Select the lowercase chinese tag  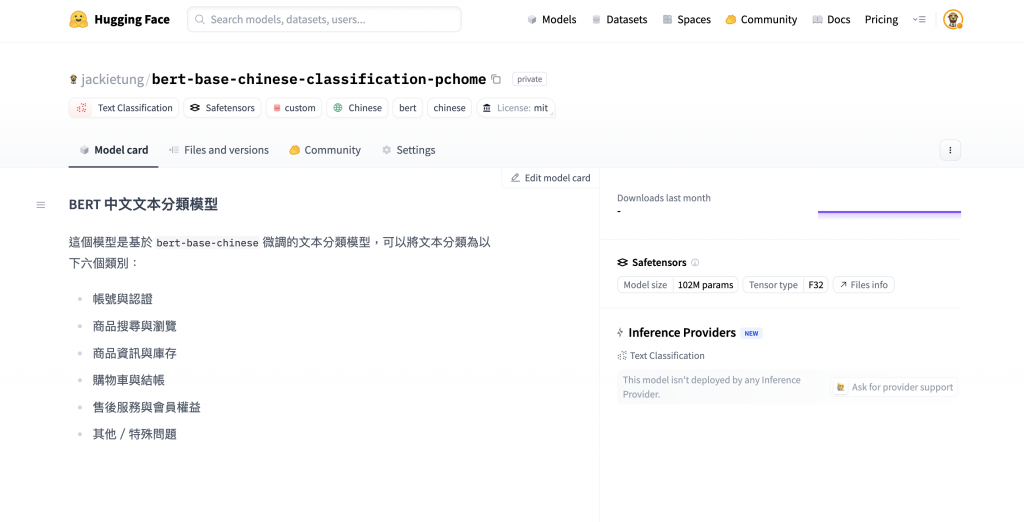click(449, 108)
